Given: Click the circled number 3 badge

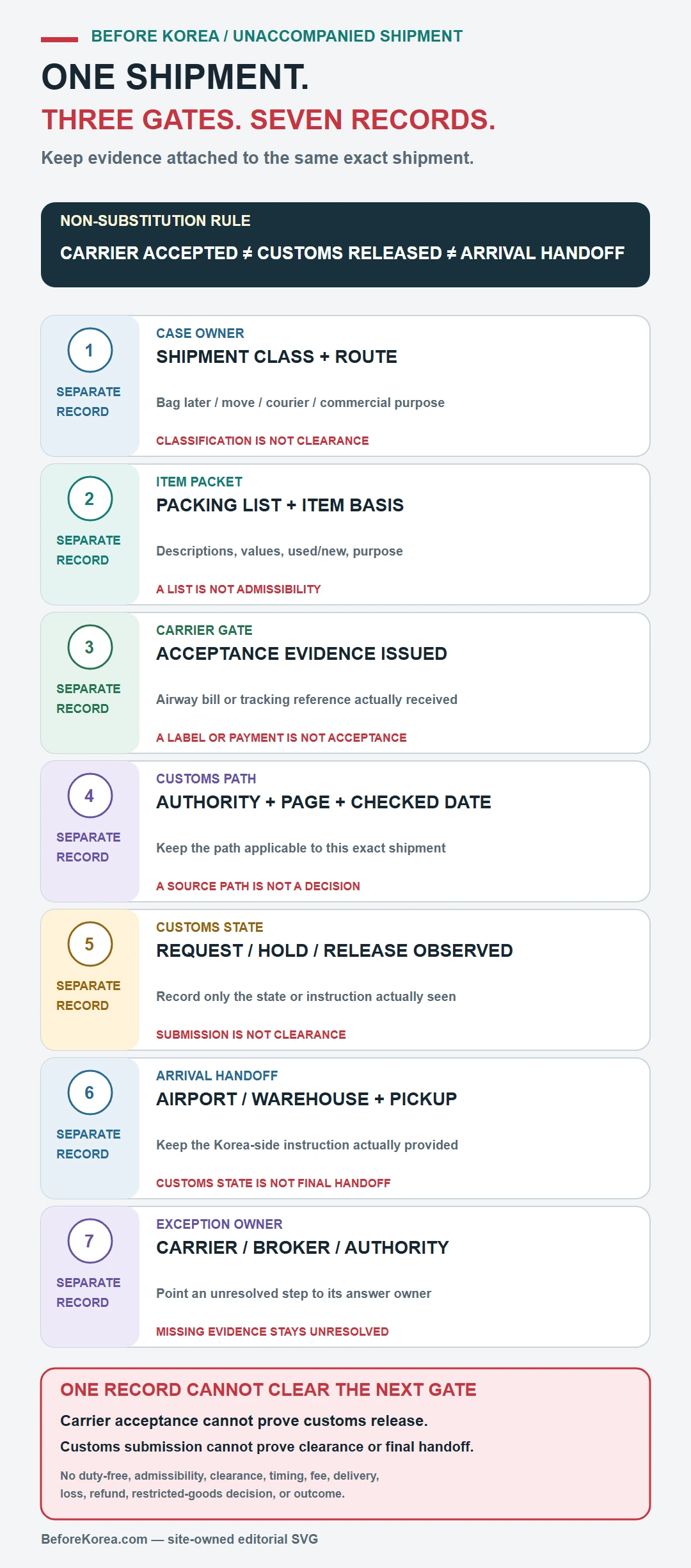Looking at the screenshot, I should pos(90,647).
